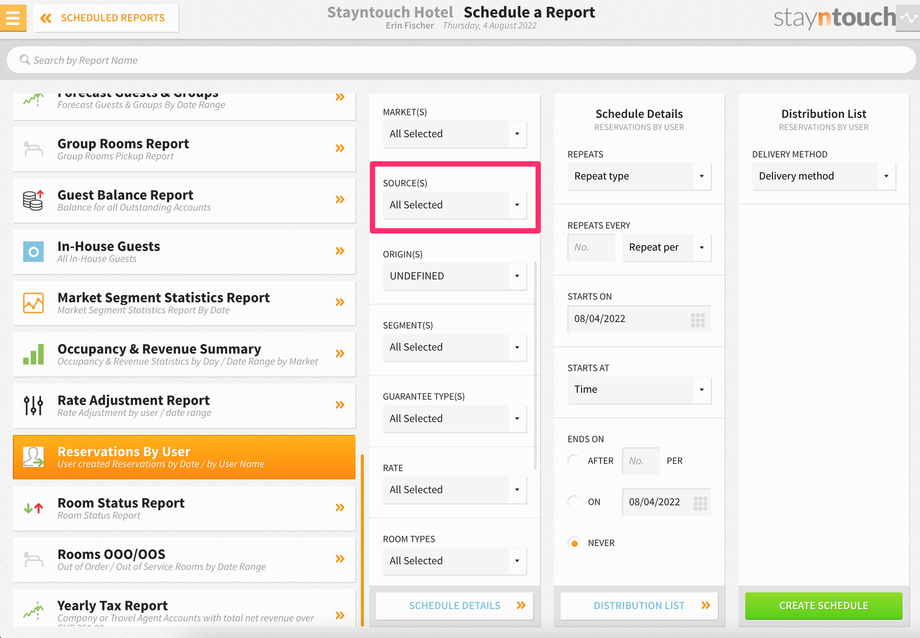Open the Delivery method dropdown
920x638 pixels.
tap(824, 176)
